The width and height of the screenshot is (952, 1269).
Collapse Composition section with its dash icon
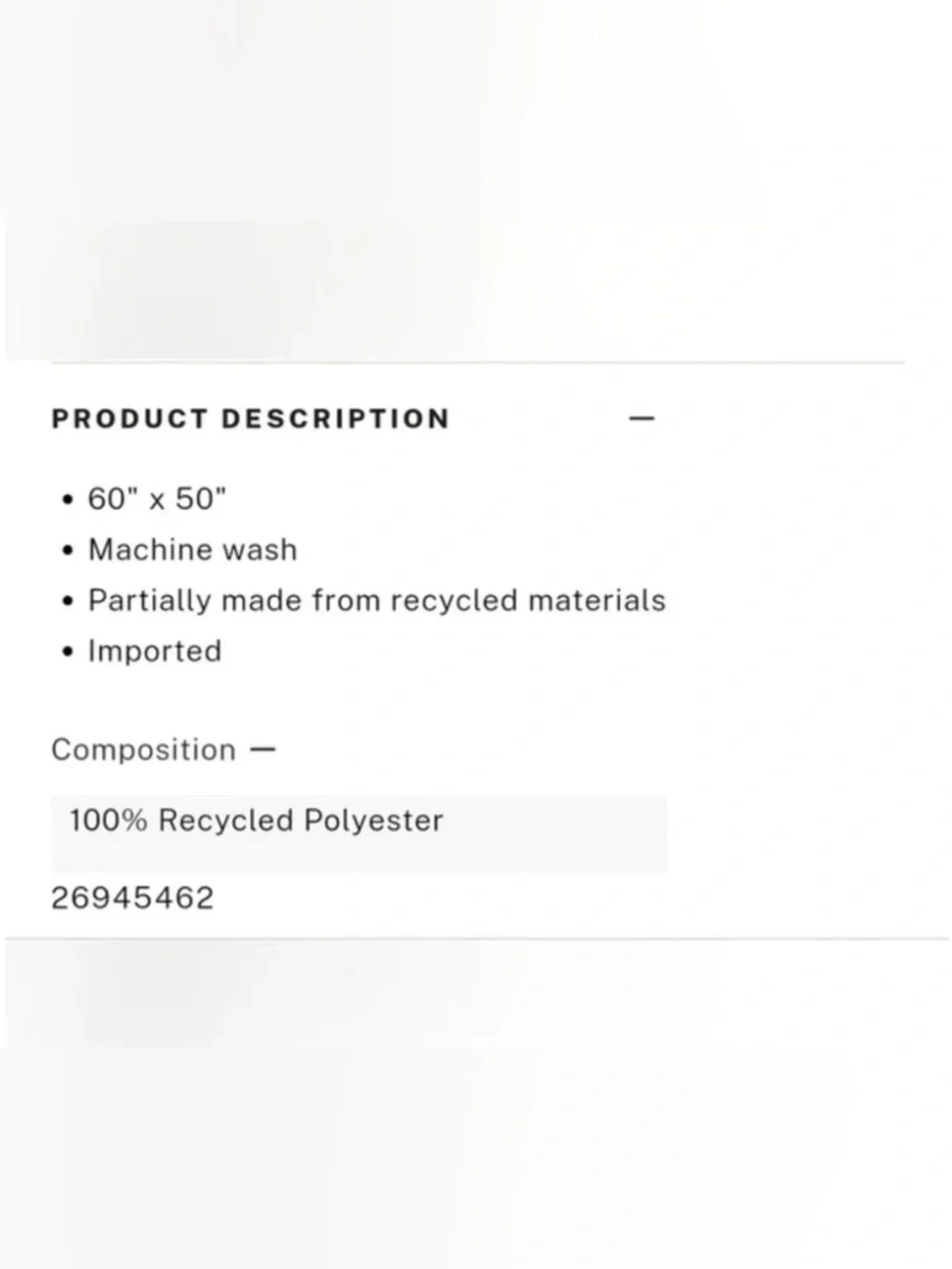click(x=263, y=749)
